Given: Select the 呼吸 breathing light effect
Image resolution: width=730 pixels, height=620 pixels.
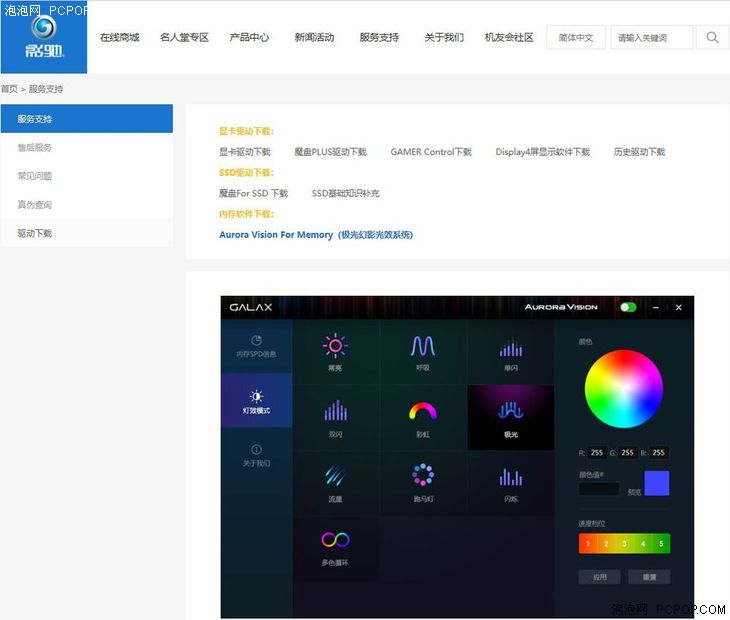Looking at the screenshot, I should coord(423,352).
